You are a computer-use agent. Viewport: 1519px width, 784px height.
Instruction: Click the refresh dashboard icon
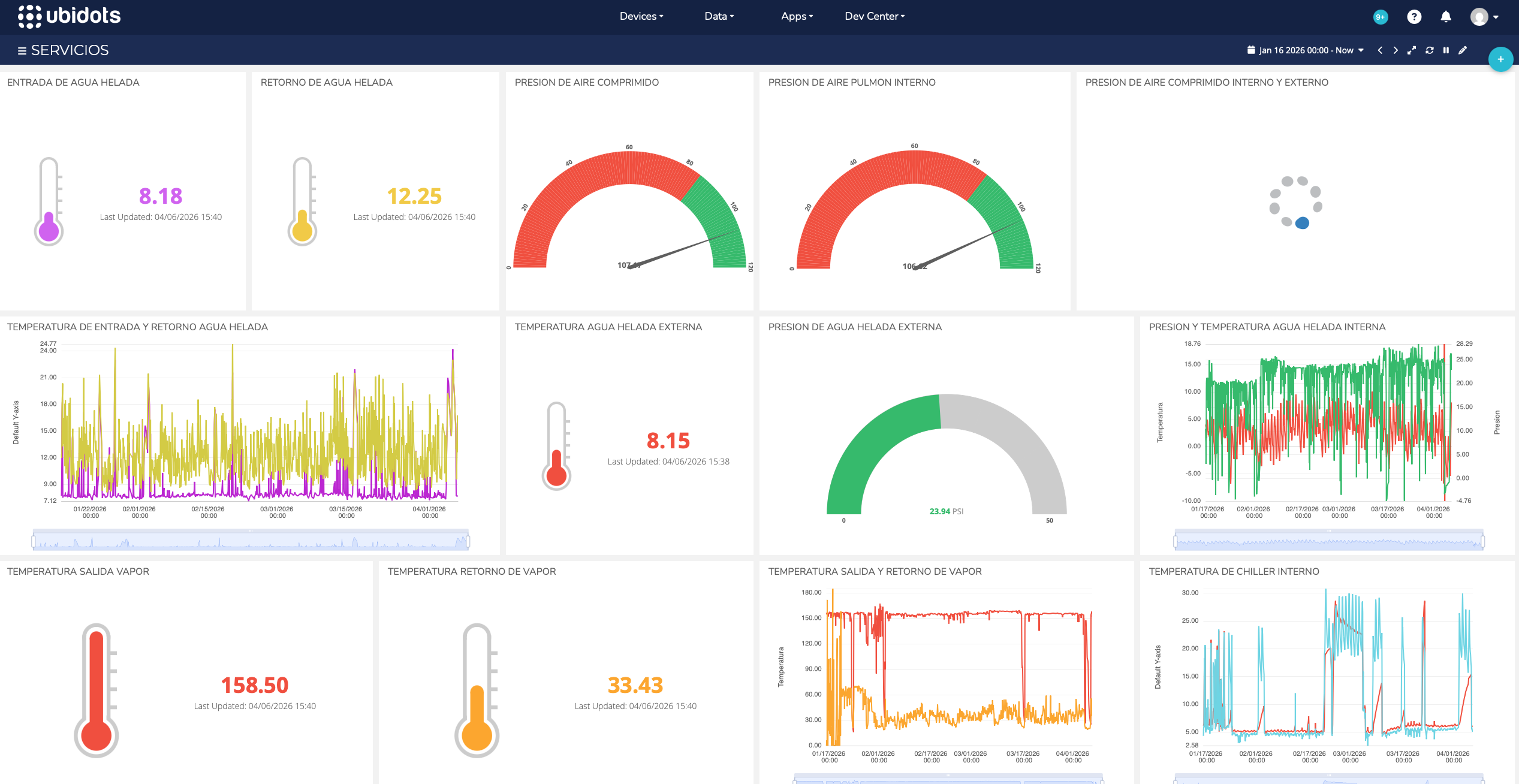pyautogui.click(x=1430, y=50)
